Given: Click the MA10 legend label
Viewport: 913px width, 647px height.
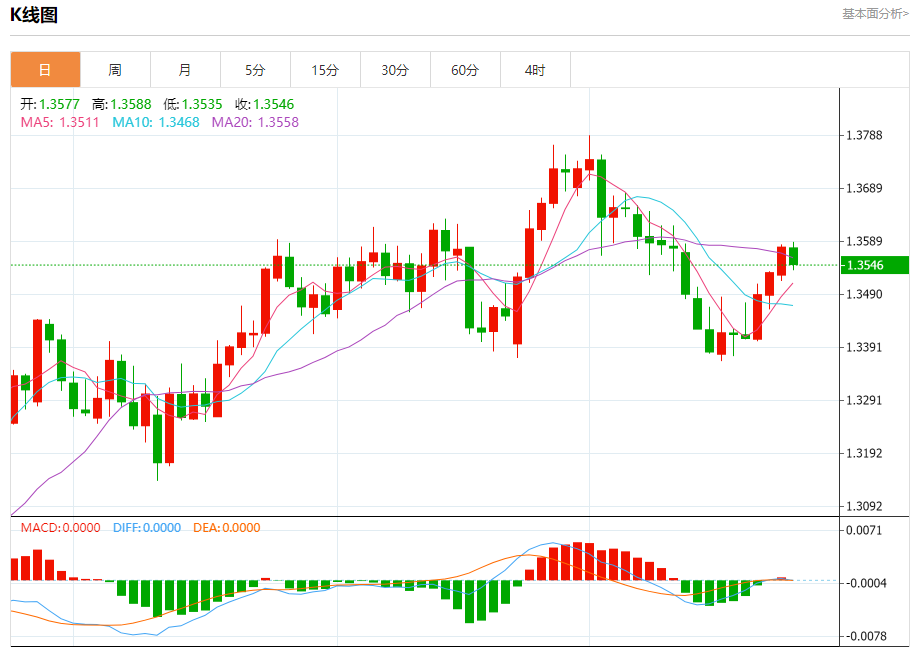Looking at the screenshot, I should 156,122.
